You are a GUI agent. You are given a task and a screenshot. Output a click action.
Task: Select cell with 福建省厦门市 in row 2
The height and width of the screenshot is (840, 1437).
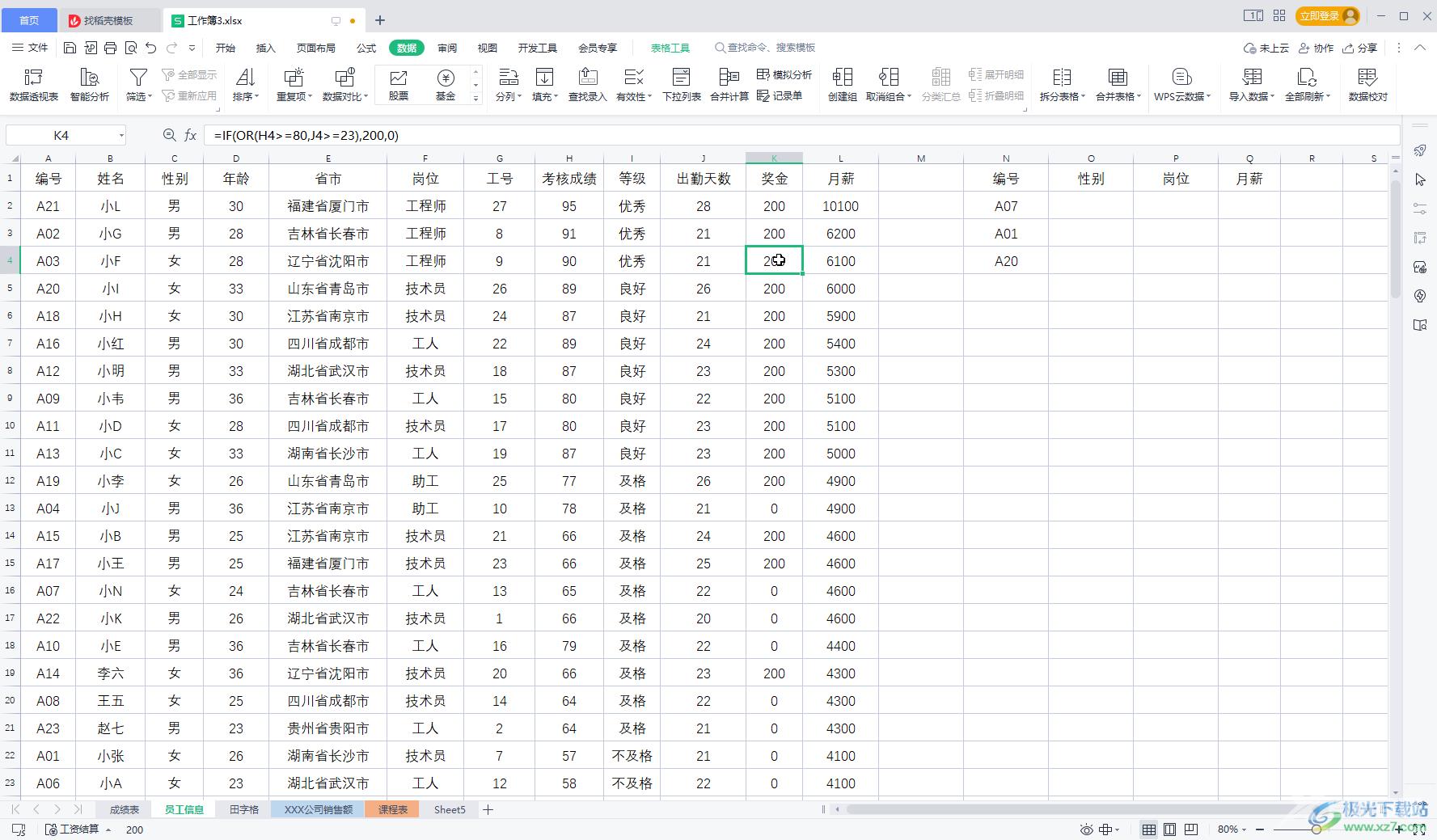pos(328,206)
